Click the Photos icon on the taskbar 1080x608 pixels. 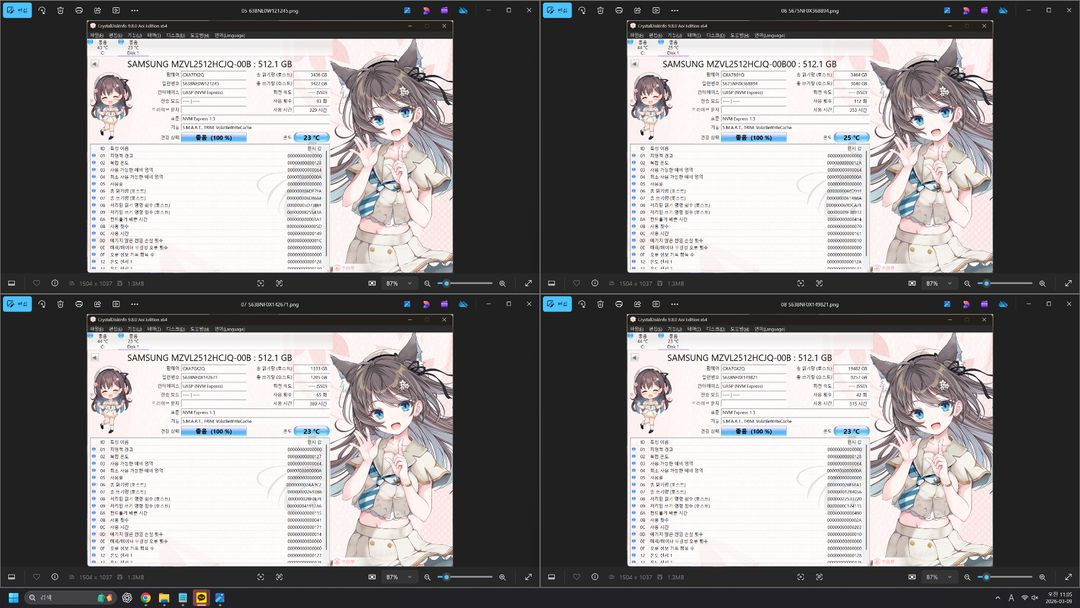click(x=219, y=597)
